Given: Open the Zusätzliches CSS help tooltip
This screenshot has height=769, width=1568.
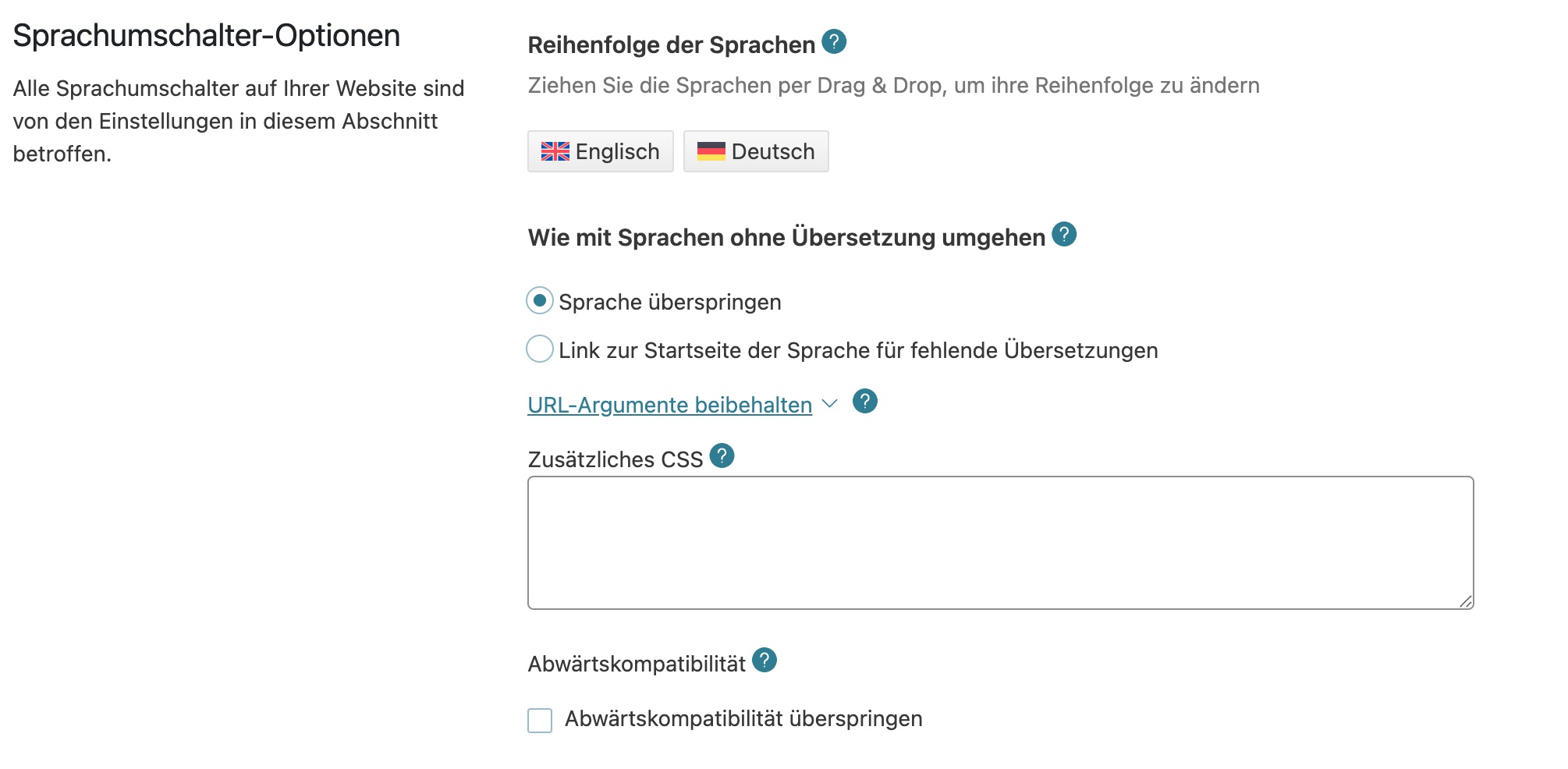Looking at the screenshot, I should point(722,455).
